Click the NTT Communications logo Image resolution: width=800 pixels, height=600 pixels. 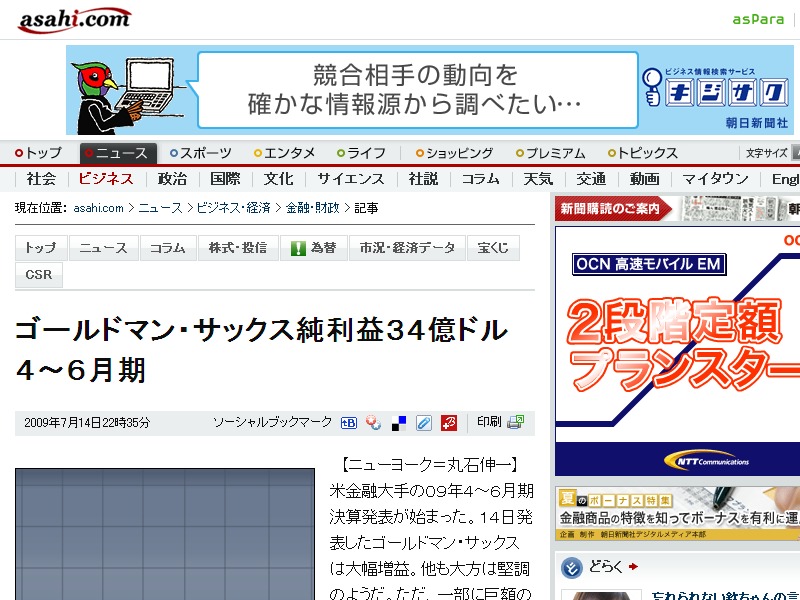coord(707,461)
